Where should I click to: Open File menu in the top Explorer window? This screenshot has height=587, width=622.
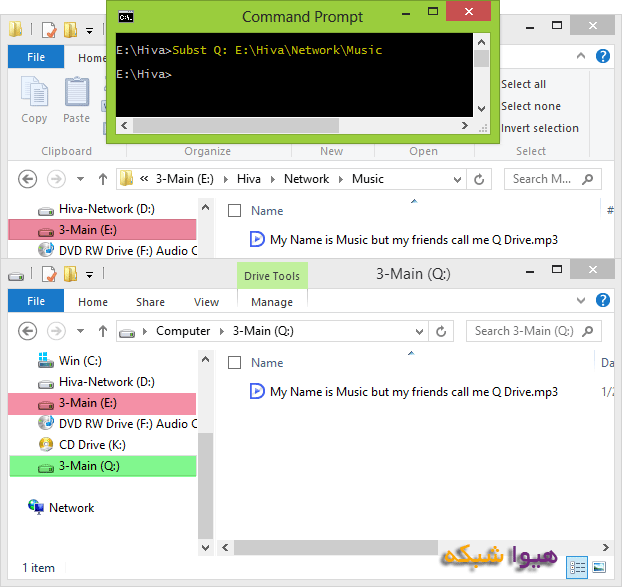[36, 57]
